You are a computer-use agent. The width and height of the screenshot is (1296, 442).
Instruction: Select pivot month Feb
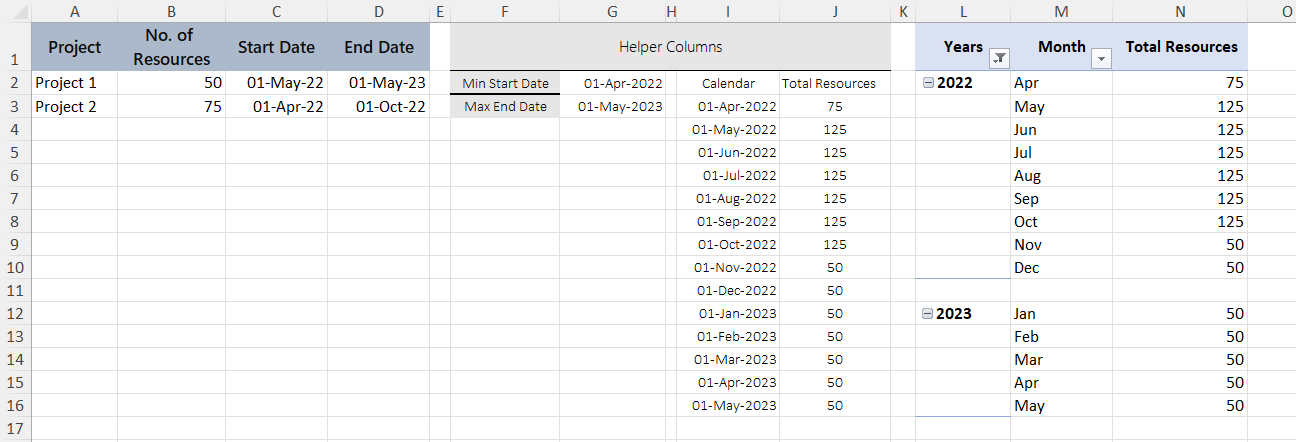coord(1062,336)
